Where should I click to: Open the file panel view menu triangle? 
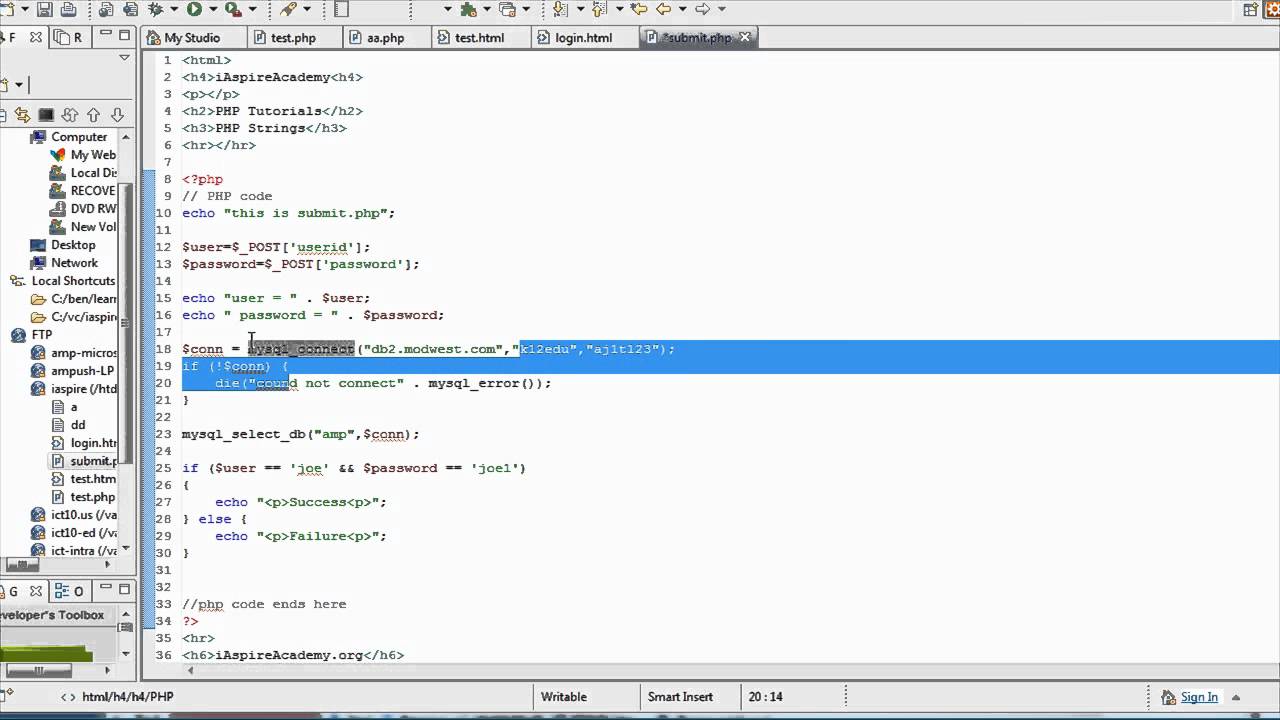click(x=124, y=58)
